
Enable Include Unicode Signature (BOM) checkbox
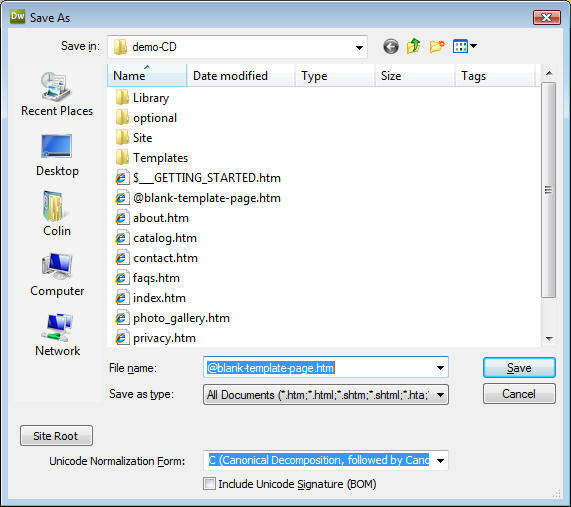point(209,484)
